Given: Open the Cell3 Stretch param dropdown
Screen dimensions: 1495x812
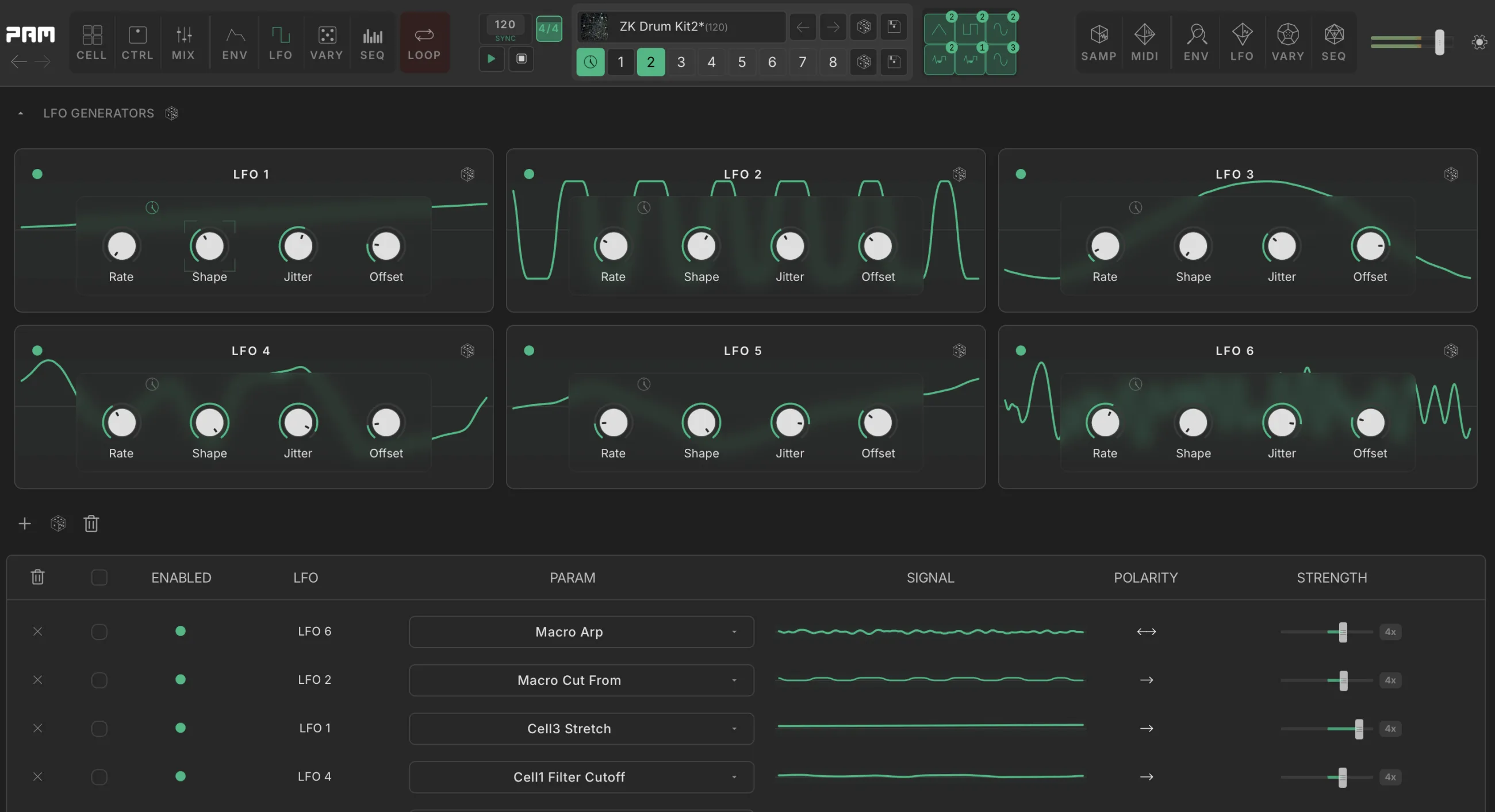Looking at the screenshot, I should (581, 729).
